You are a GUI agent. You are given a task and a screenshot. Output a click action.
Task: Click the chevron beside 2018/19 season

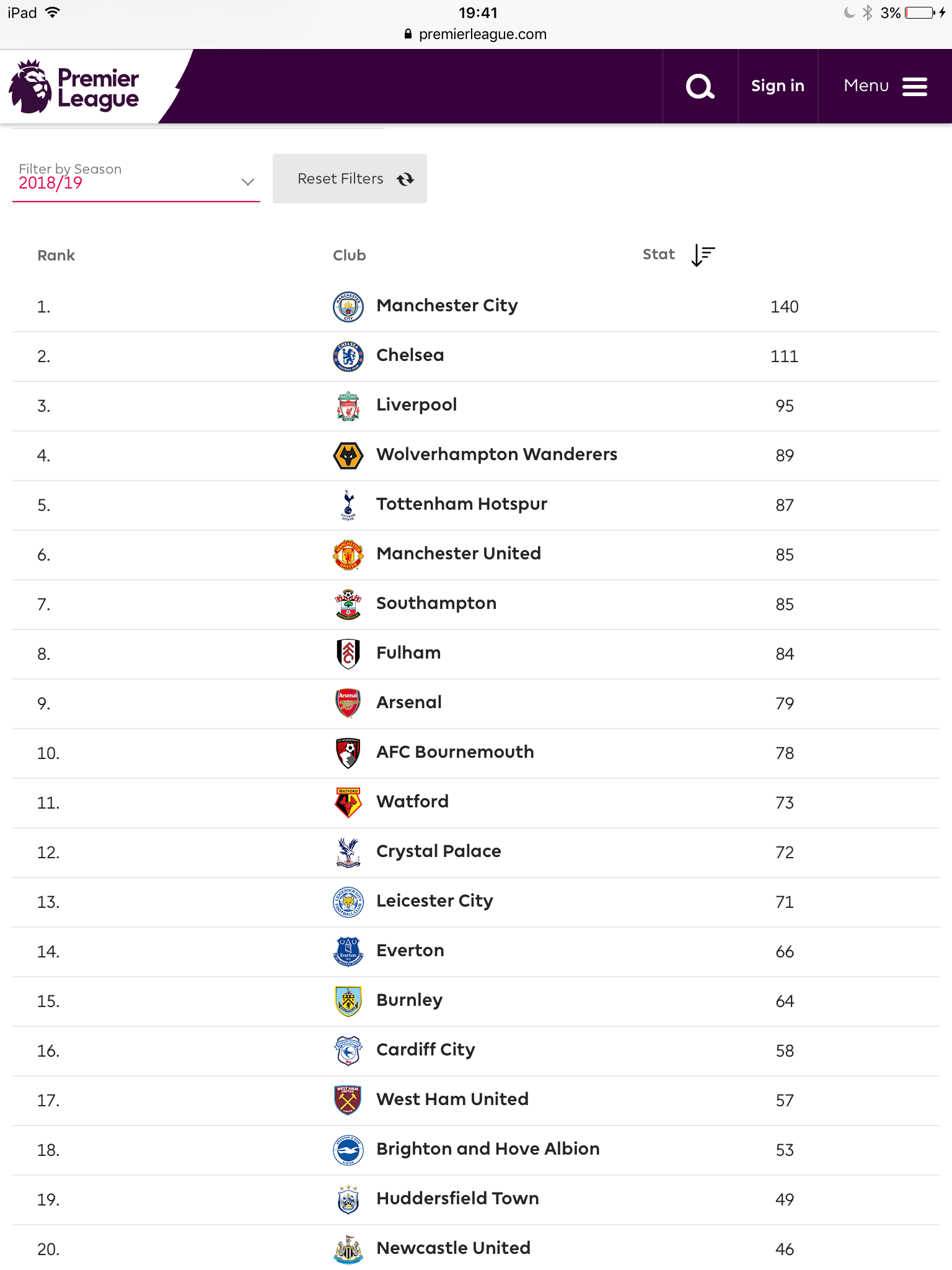point(248,182)
